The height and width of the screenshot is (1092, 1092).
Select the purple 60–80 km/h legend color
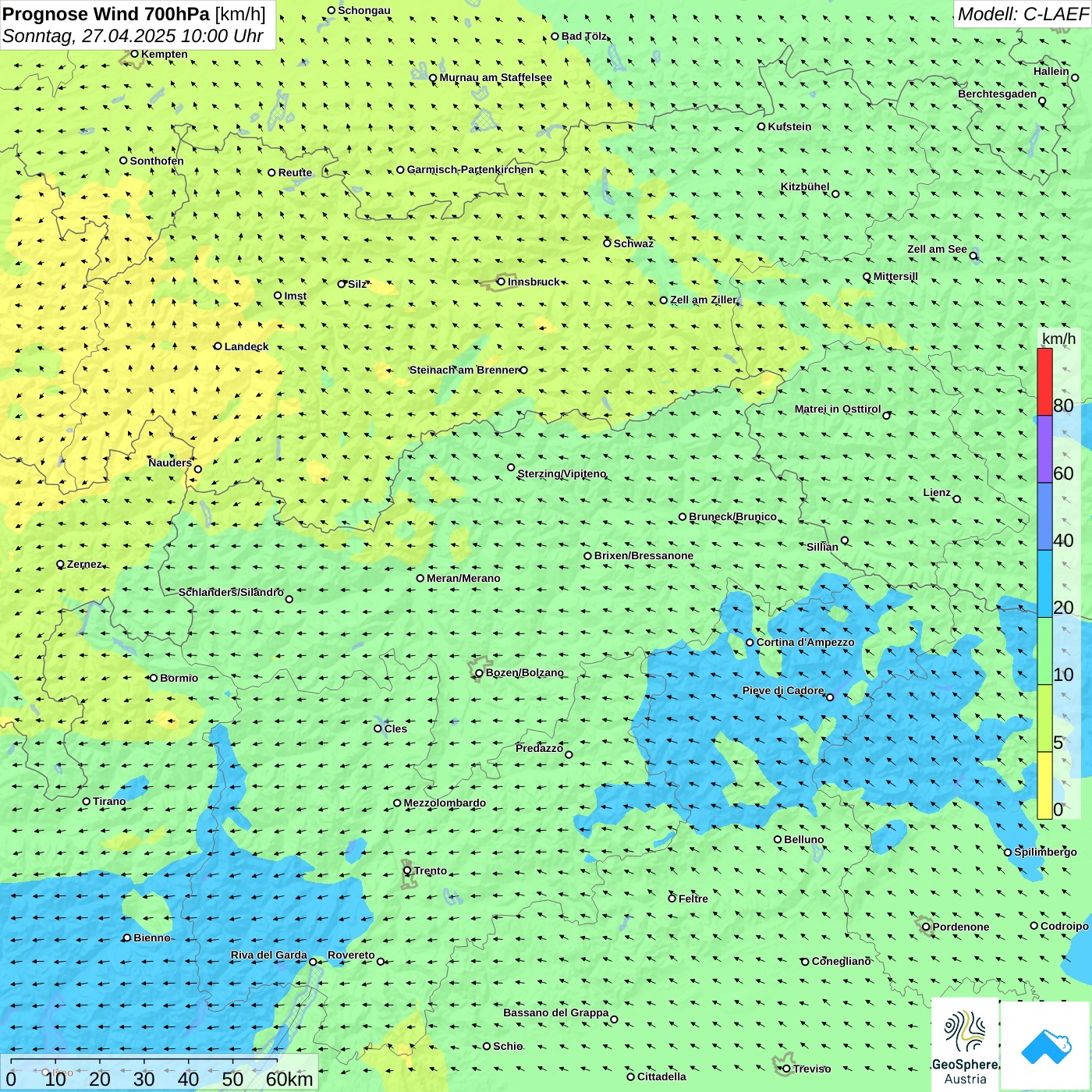point(1044,449)
